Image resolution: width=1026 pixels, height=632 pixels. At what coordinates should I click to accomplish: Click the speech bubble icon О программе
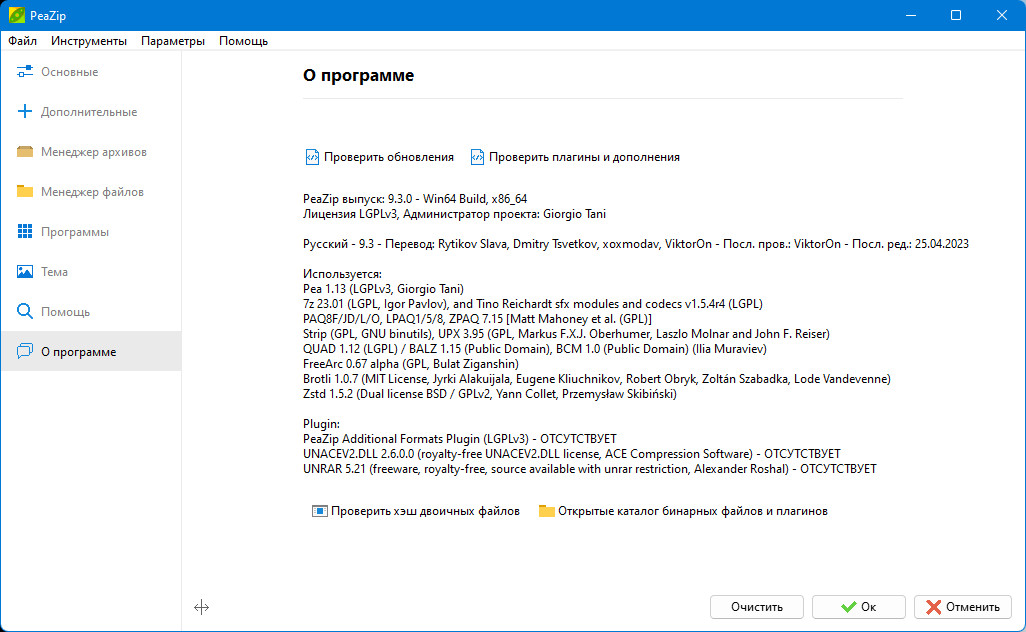[x=25, y=351]
